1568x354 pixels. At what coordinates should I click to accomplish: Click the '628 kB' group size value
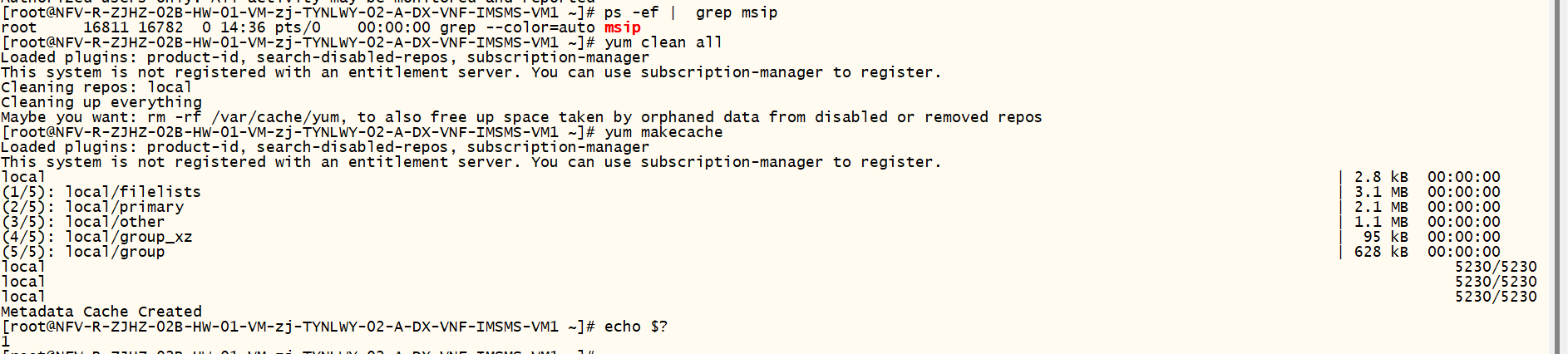(1381, 252)
